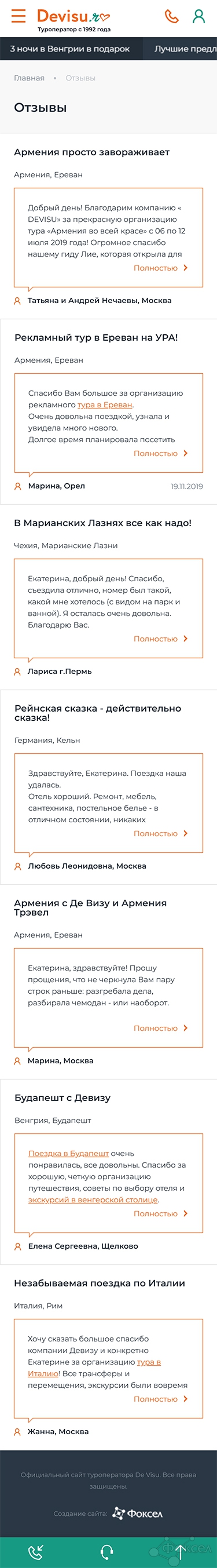Screen dimensions: 217x1568
Task: Open the 'Поездка в Будапешт' link
Action: [x=69, y=1154]
